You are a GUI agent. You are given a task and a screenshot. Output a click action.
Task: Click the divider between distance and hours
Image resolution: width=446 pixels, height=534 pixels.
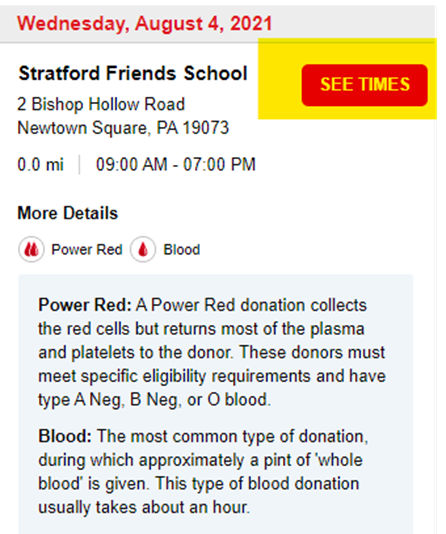pos(80,164)
